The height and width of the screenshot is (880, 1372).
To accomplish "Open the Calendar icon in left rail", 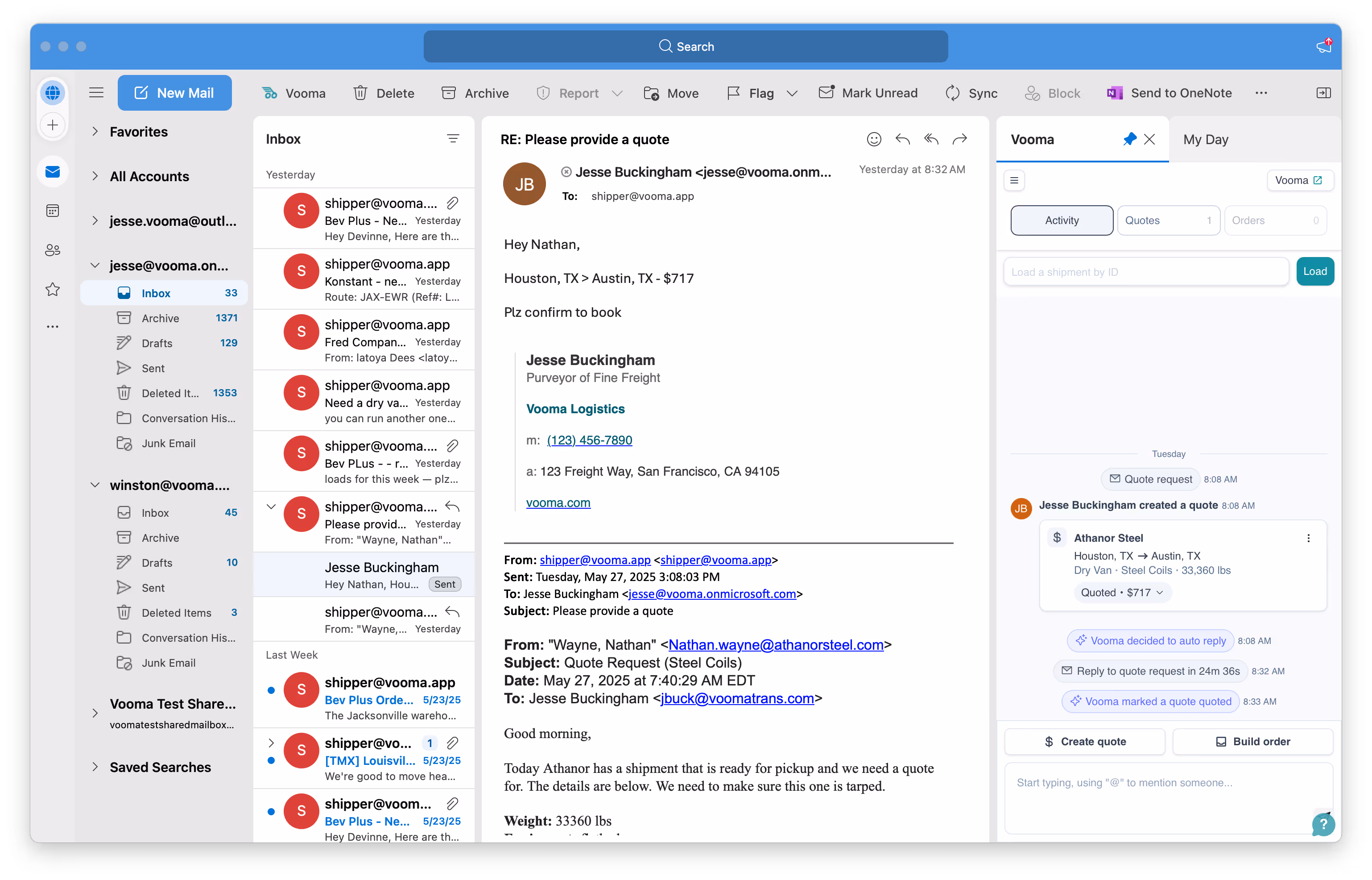I will tap(53, 211).
